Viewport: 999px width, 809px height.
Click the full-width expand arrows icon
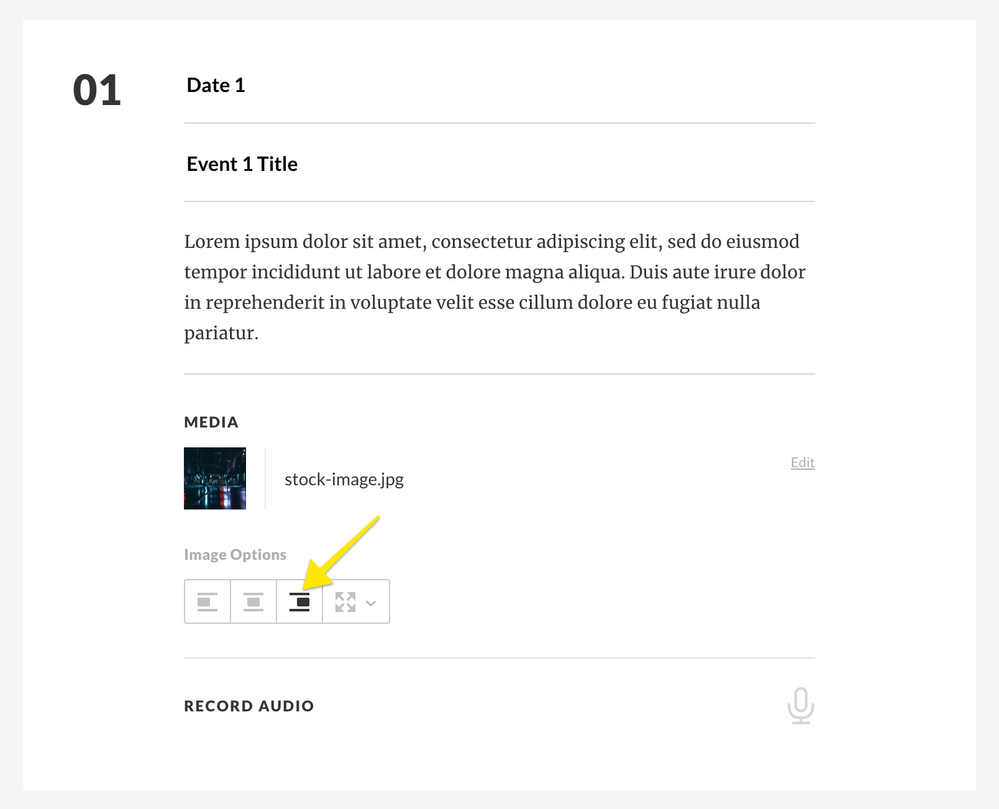[345, 602]
